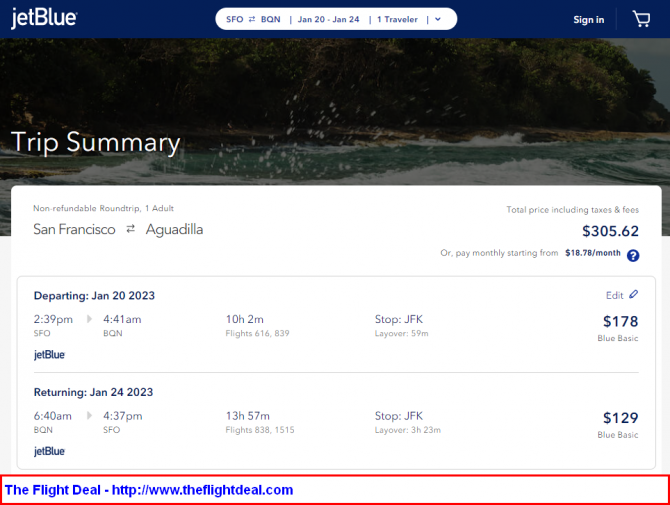Click Total price including taxes & fees label
Screen dimensions: 670x505
pyautogui.click(x=573, y=210)
